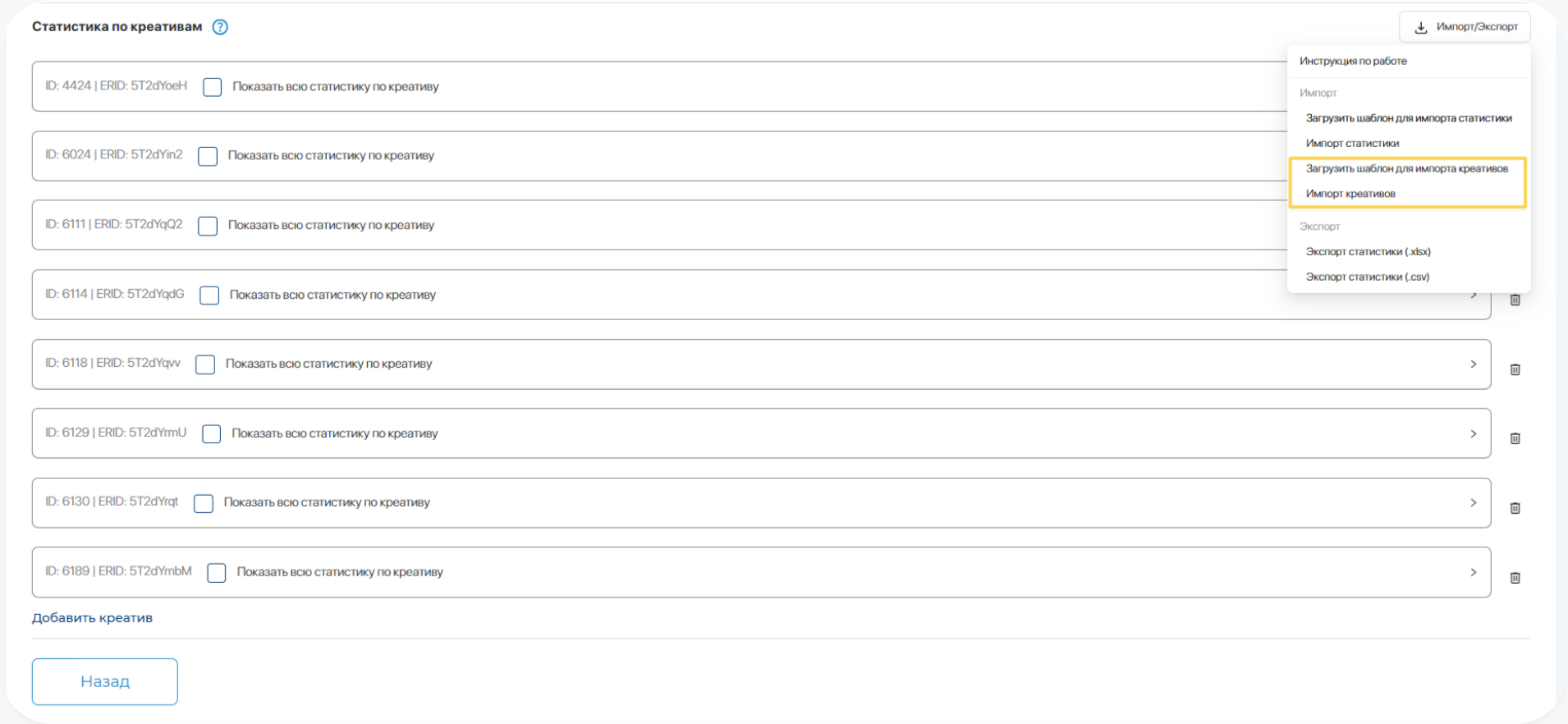Viewport: 1568px width, 724px height.
Task: Click trash icon for creative ID 6129
Action: [x=1515, y=438]
